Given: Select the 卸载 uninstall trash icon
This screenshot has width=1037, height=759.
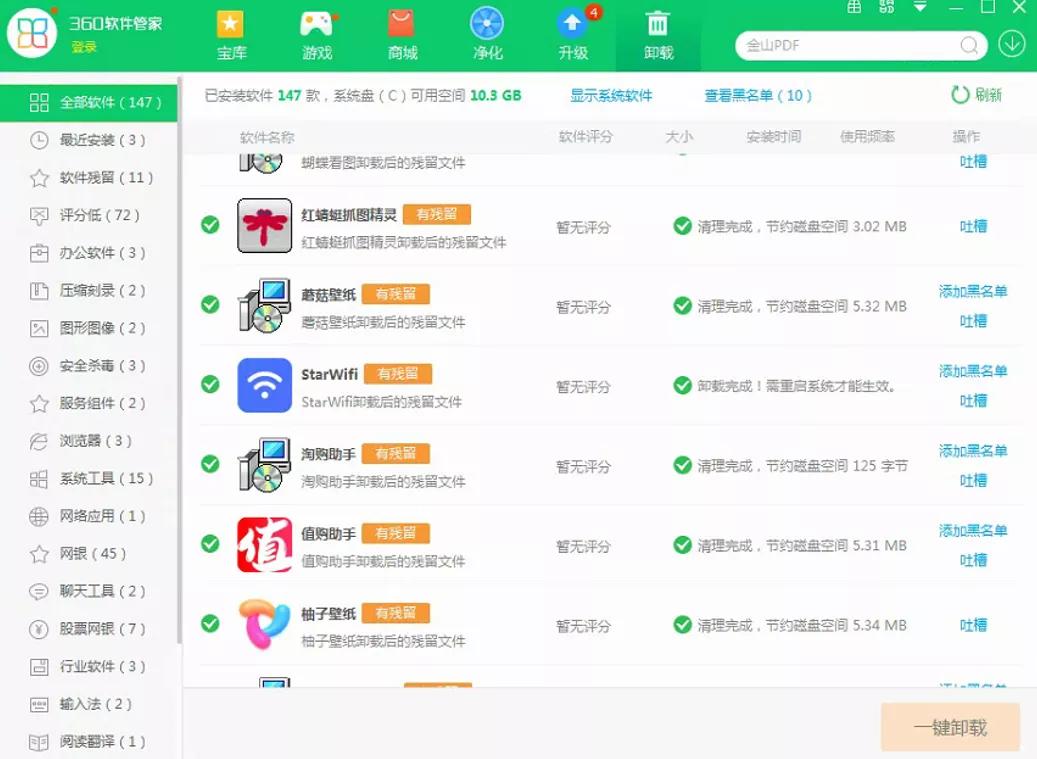Looking at the screenshot, I should (658, 33).
